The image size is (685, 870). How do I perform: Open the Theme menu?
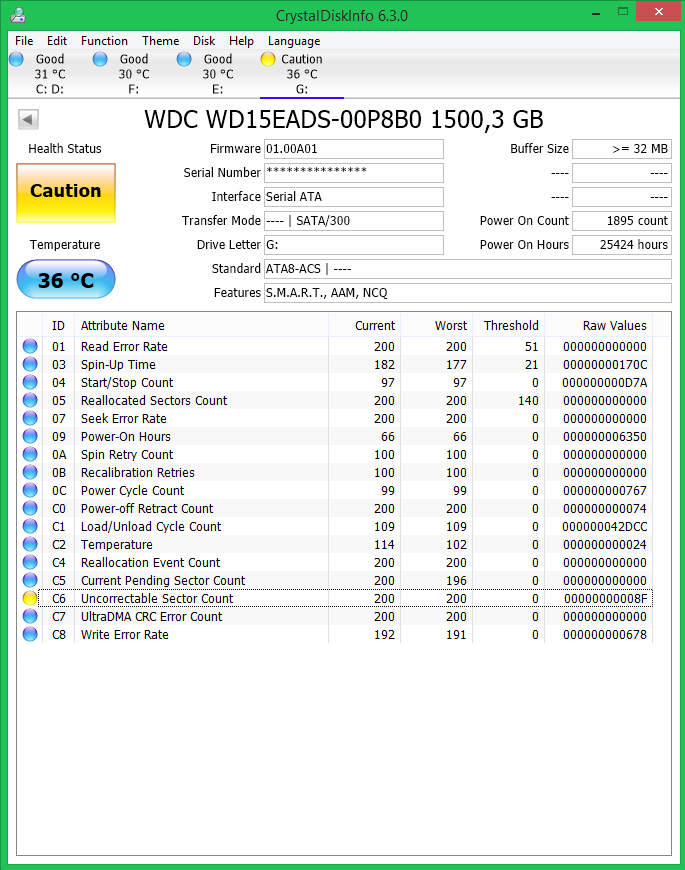(x=160, y=41)
